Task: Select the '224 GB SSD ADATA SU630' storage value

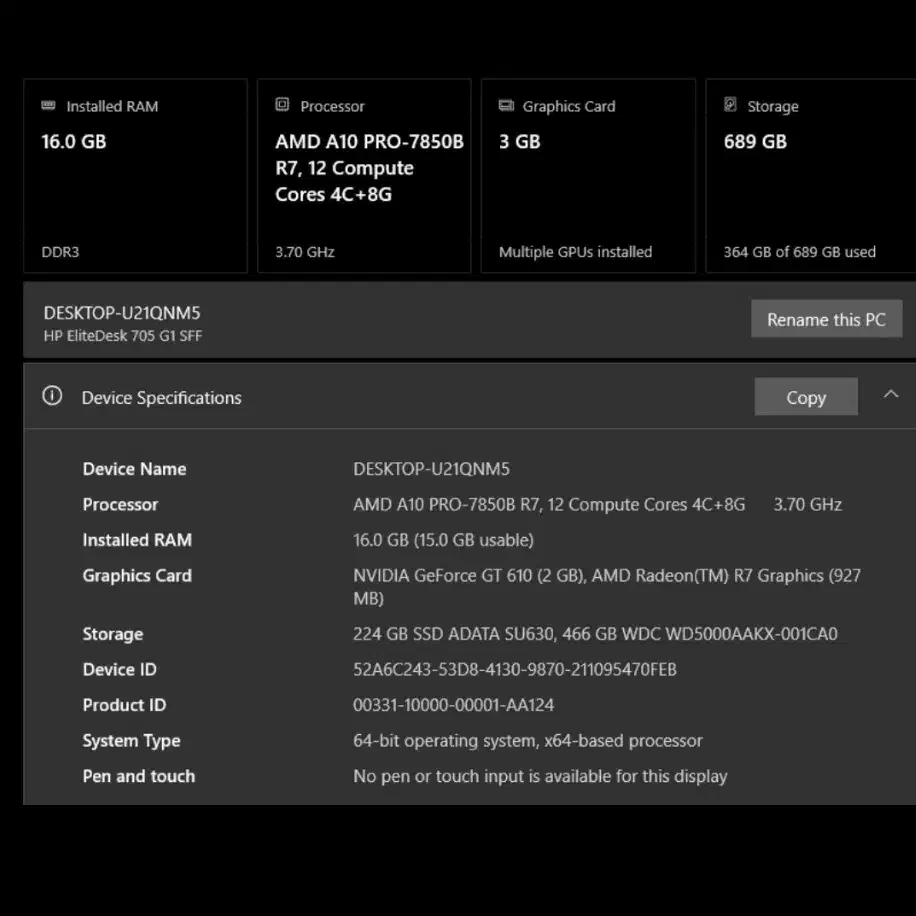Action: pyautogui.click(x=595, y=634)
